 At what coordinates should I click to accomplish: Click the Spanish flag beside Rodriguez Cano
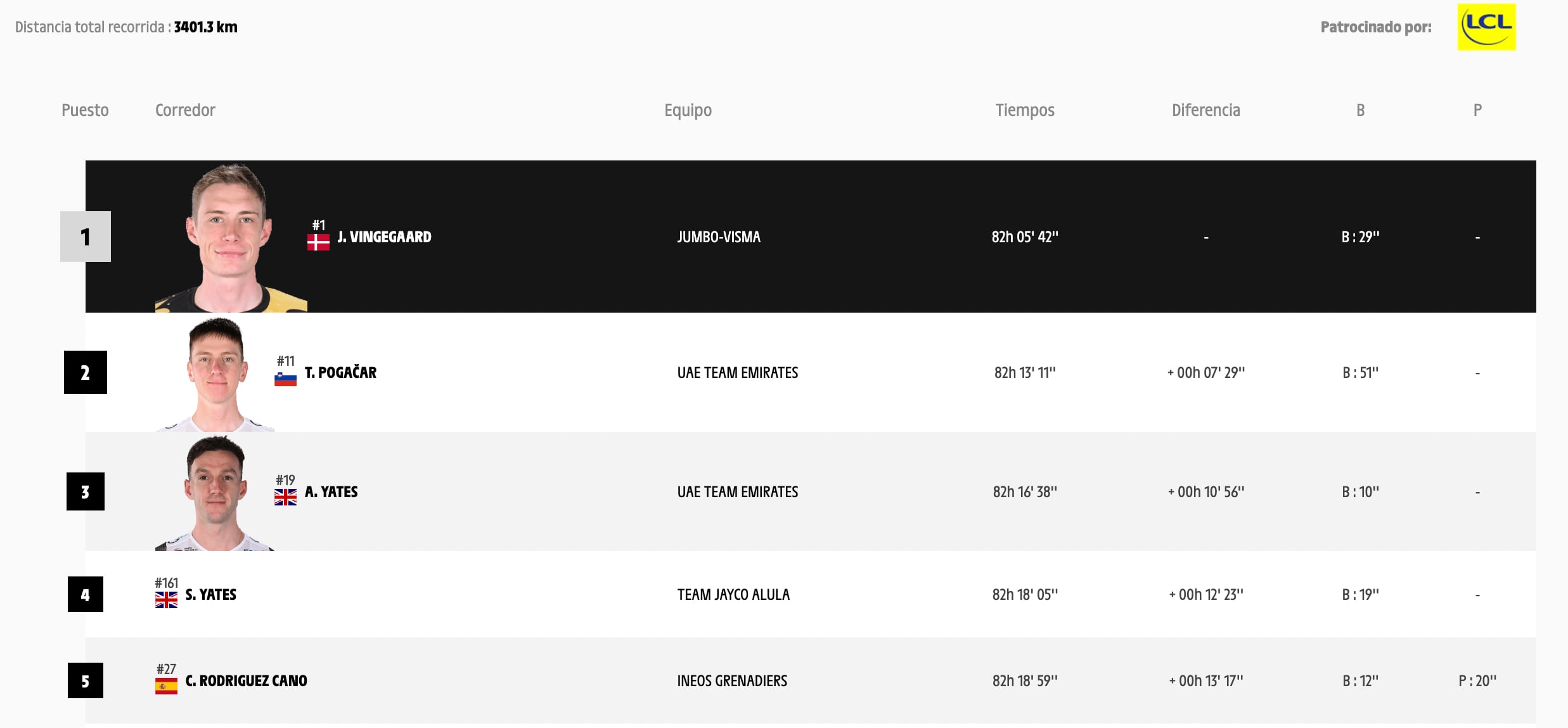166,686
